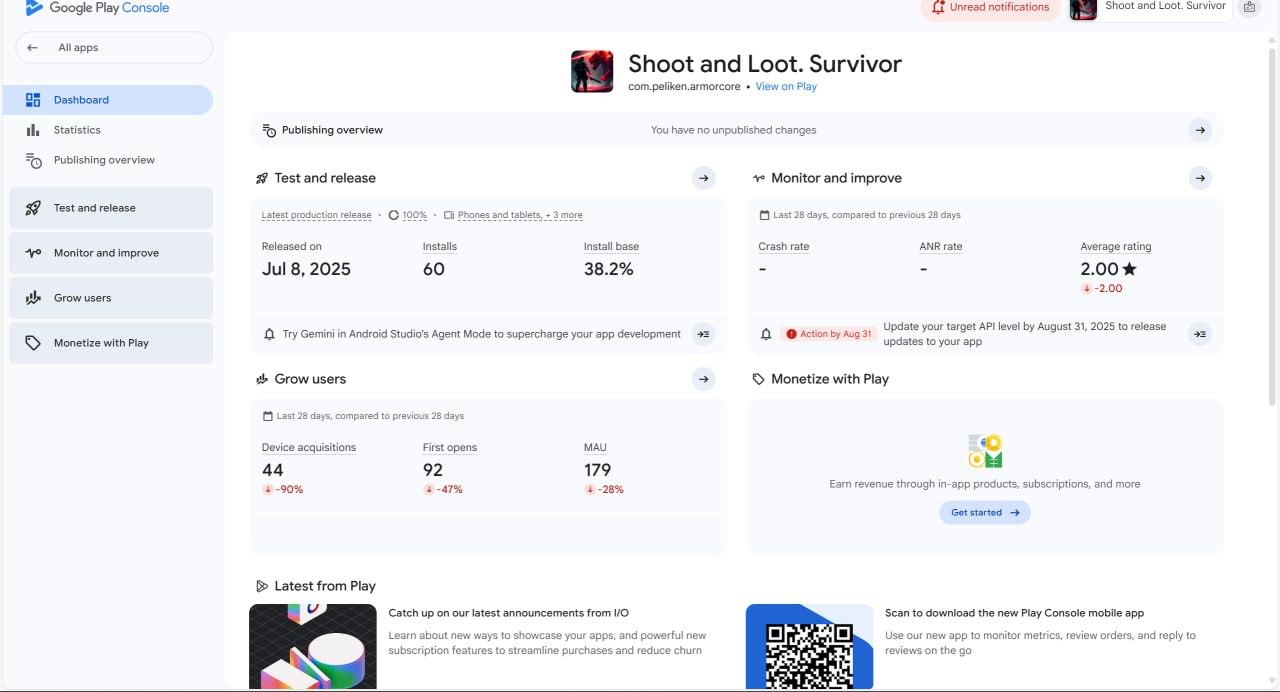The height and width of the screenshot is (692, 1280).
Task: Expand the Grow users section arrow
Action: pyautogui.click(x=703, y=379)
